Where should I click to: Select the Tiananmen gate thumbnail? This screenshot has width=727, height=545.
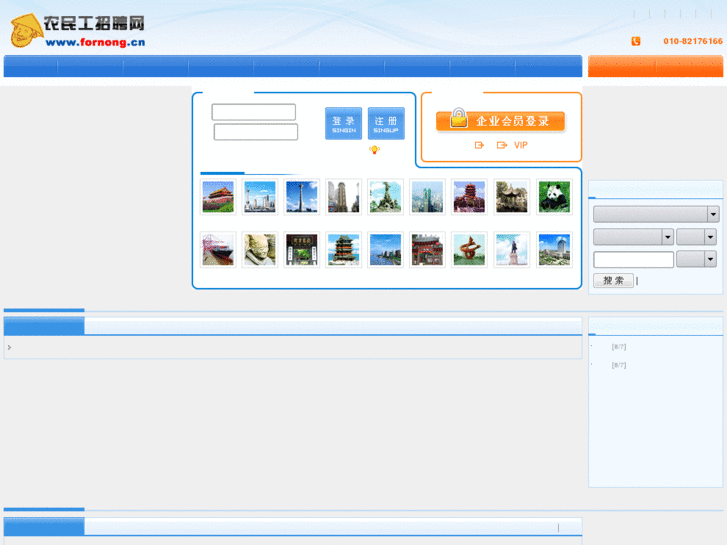pyautogui.click(x=218, y=197)
